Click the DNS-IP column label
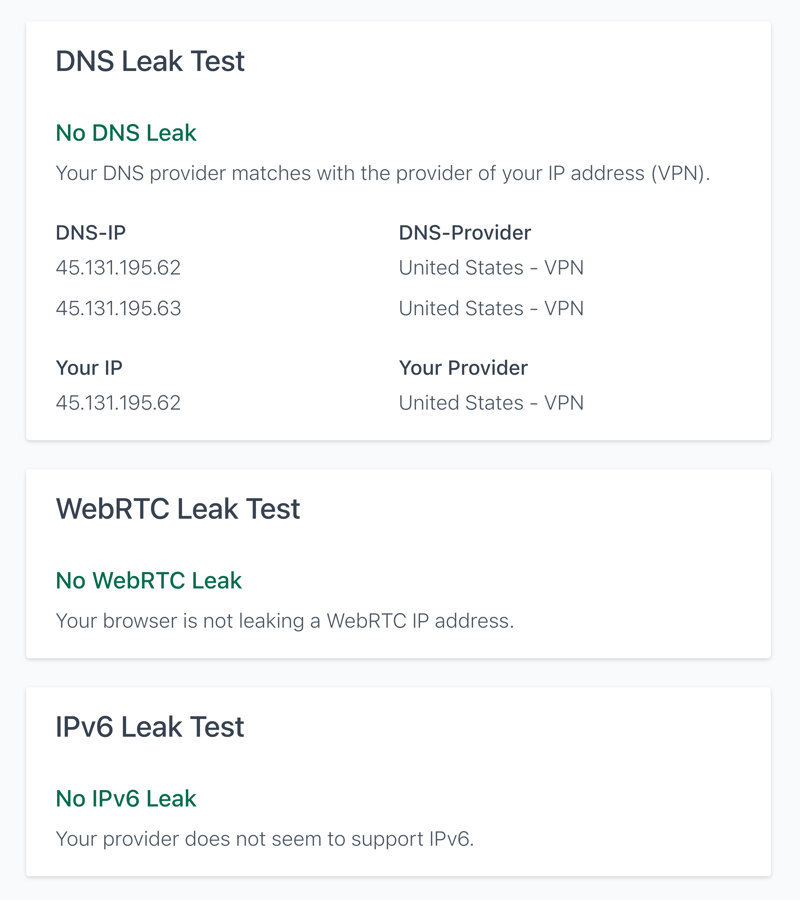The image size is (800, 900). tap(91, 232)
